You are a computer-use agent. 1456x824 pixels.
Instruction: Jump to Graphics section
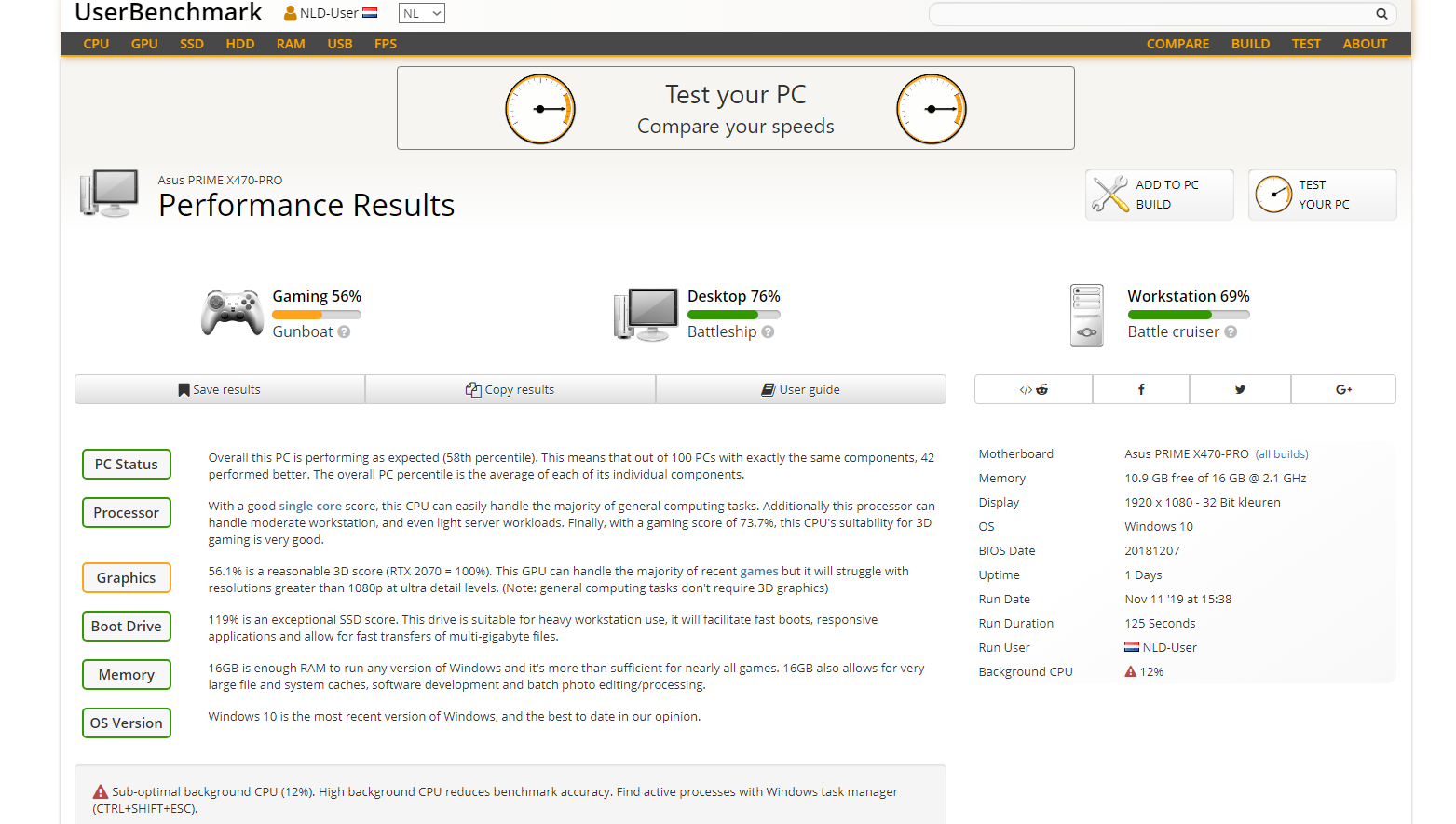(x=127, y=577)
